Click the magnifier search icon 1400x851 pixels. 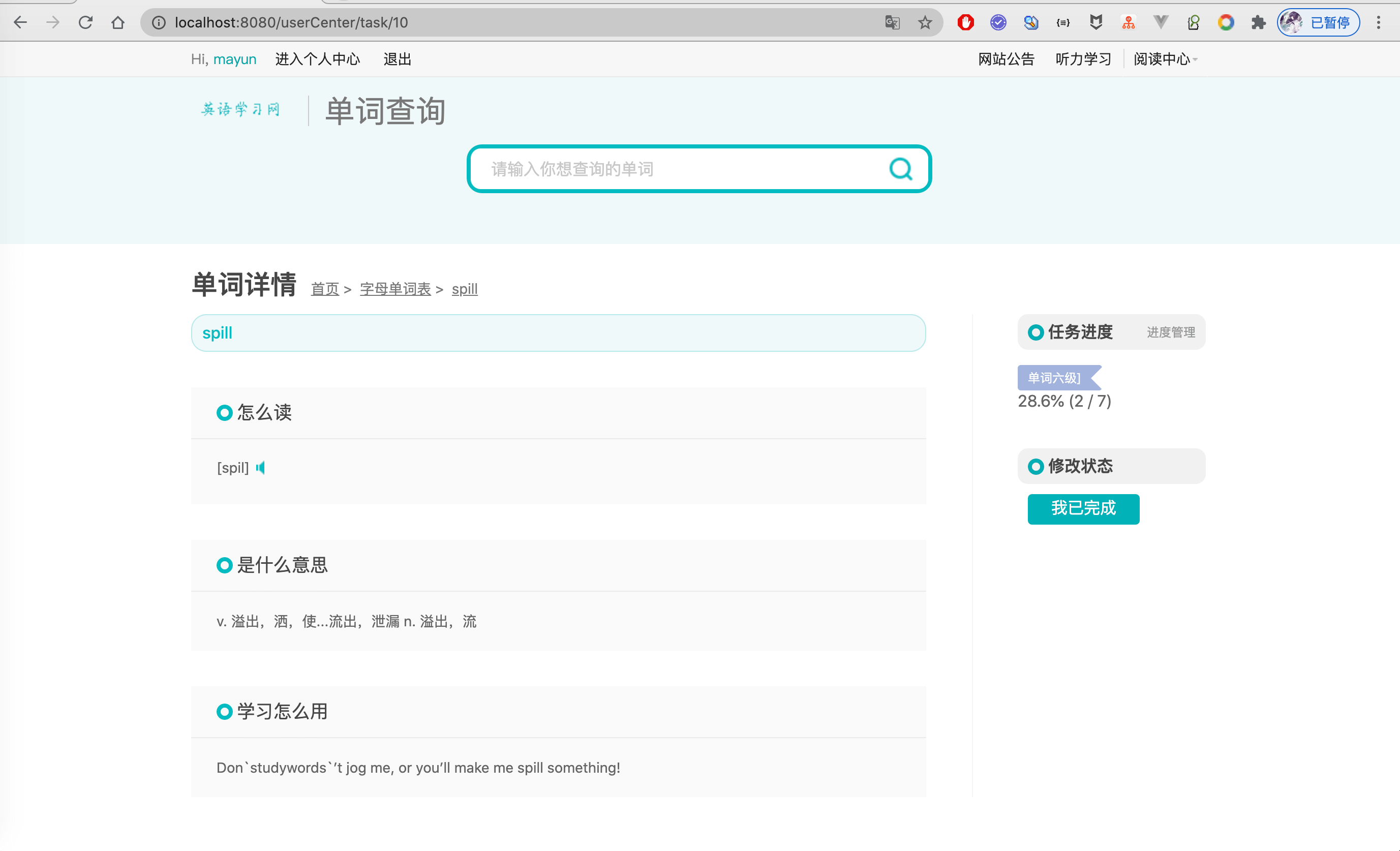click(x=901, y=169)
